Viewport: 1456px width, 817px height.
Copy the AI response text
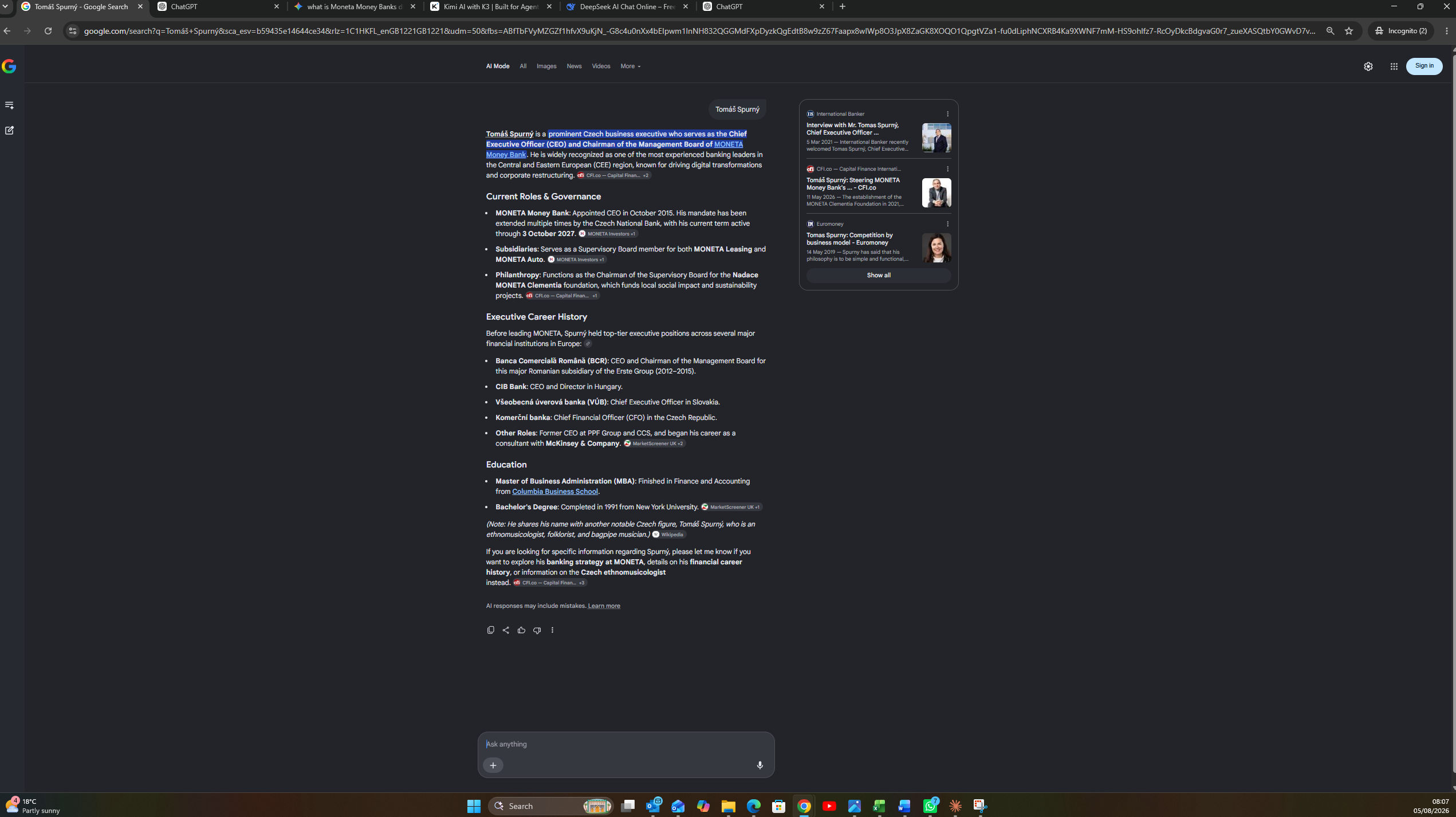490,630
